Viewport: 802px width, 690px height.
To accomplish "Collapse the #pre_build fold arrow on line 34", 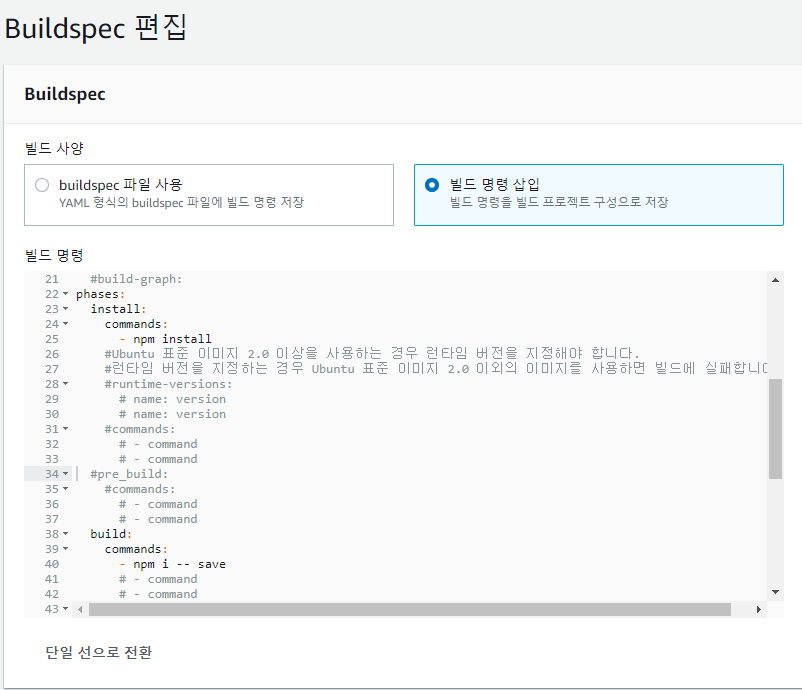I will [x=65, y=474].
